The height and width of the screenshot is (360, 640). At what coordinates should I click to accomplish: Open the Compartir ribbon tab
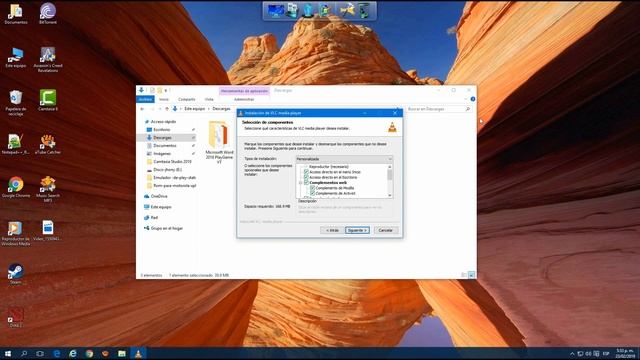tap(187, 99)
